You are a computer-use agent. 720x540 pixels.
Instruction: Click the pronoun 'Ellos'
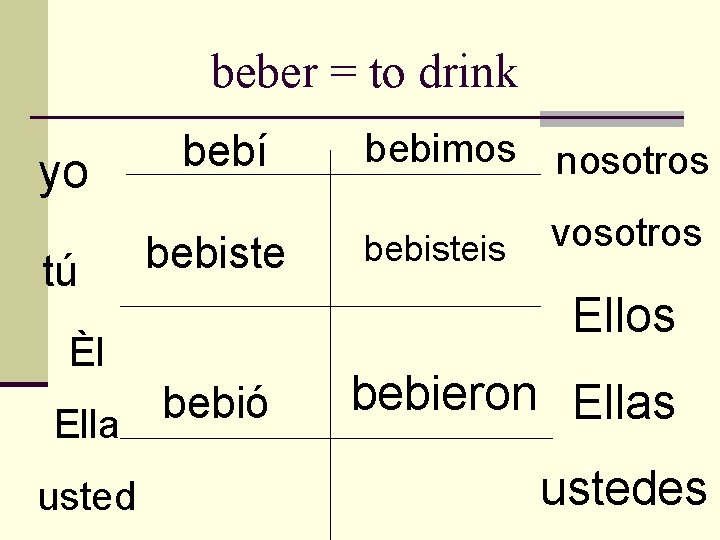[624, 314]
